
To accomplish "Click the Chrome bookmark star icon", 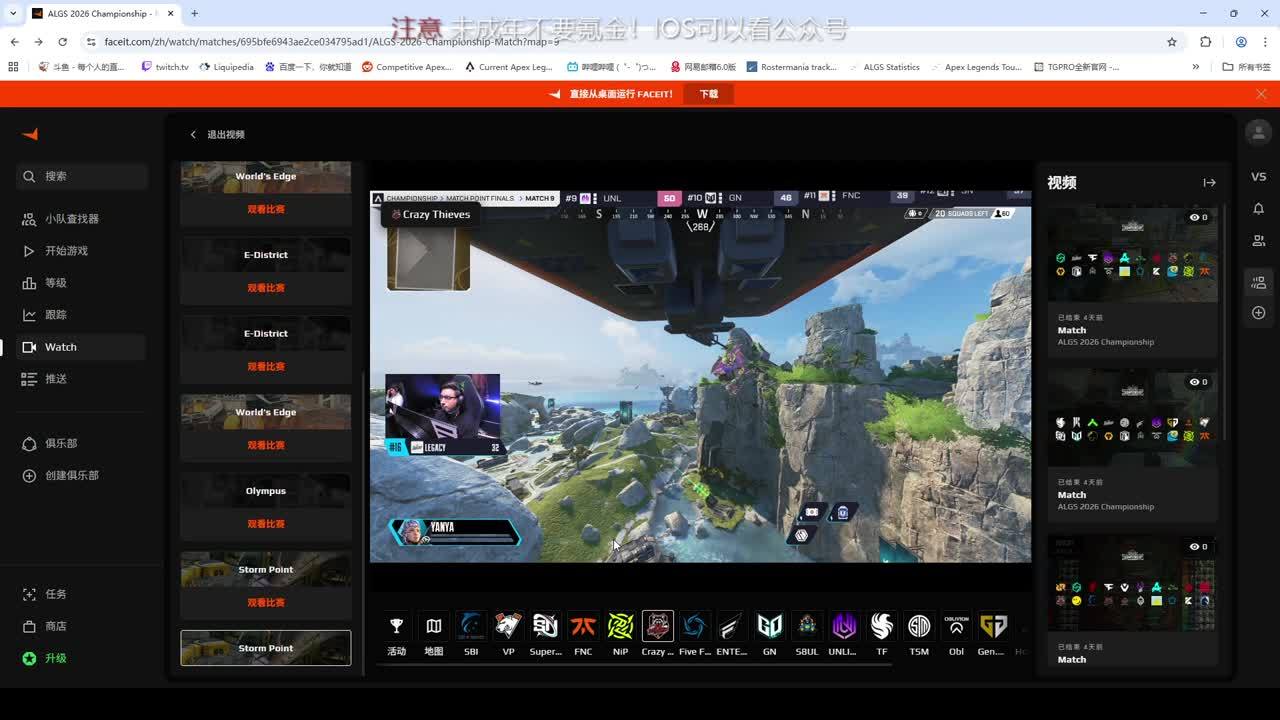I will click(x=1172, y=42).
